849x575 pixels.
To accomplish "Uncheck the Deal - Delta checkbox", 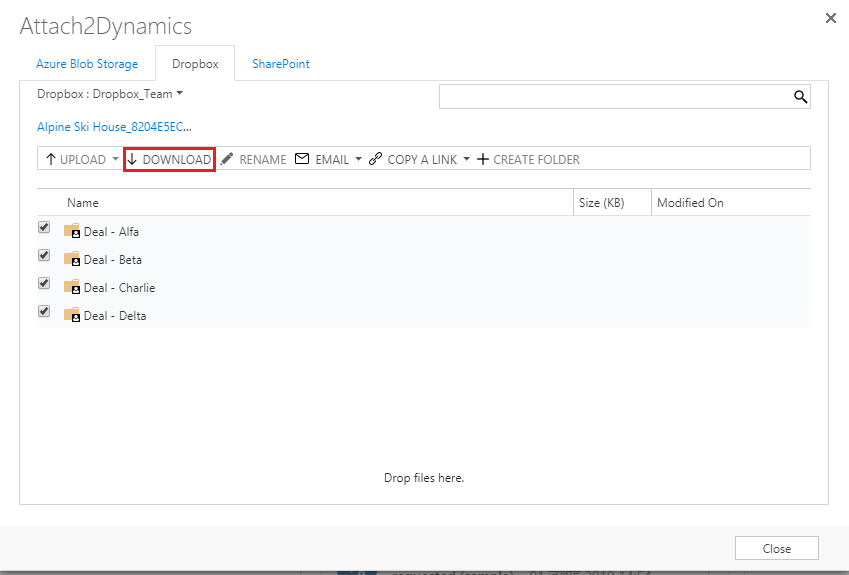I will (44, 312).
